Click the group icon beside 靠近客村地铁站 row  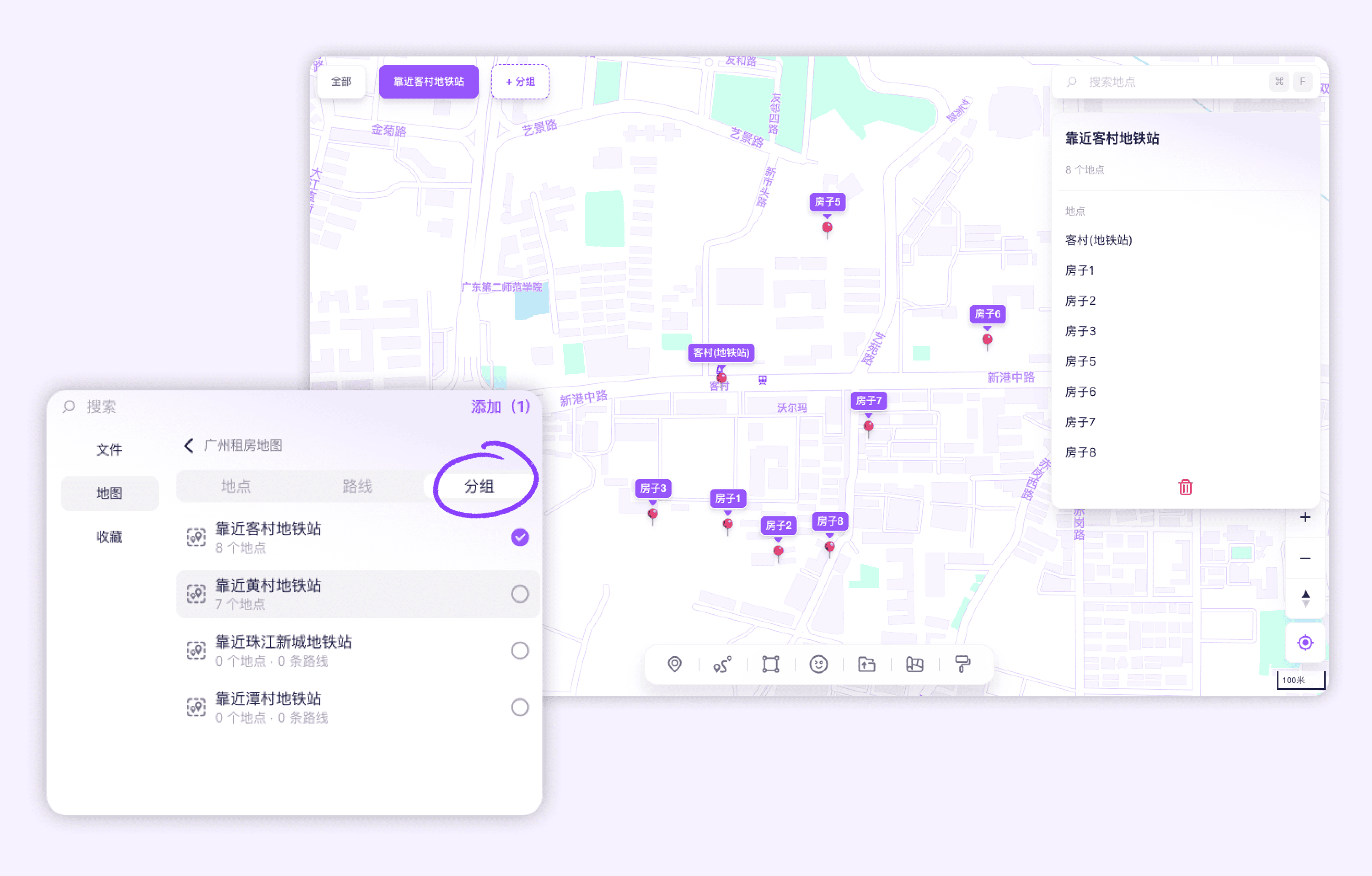coord(196,537)
